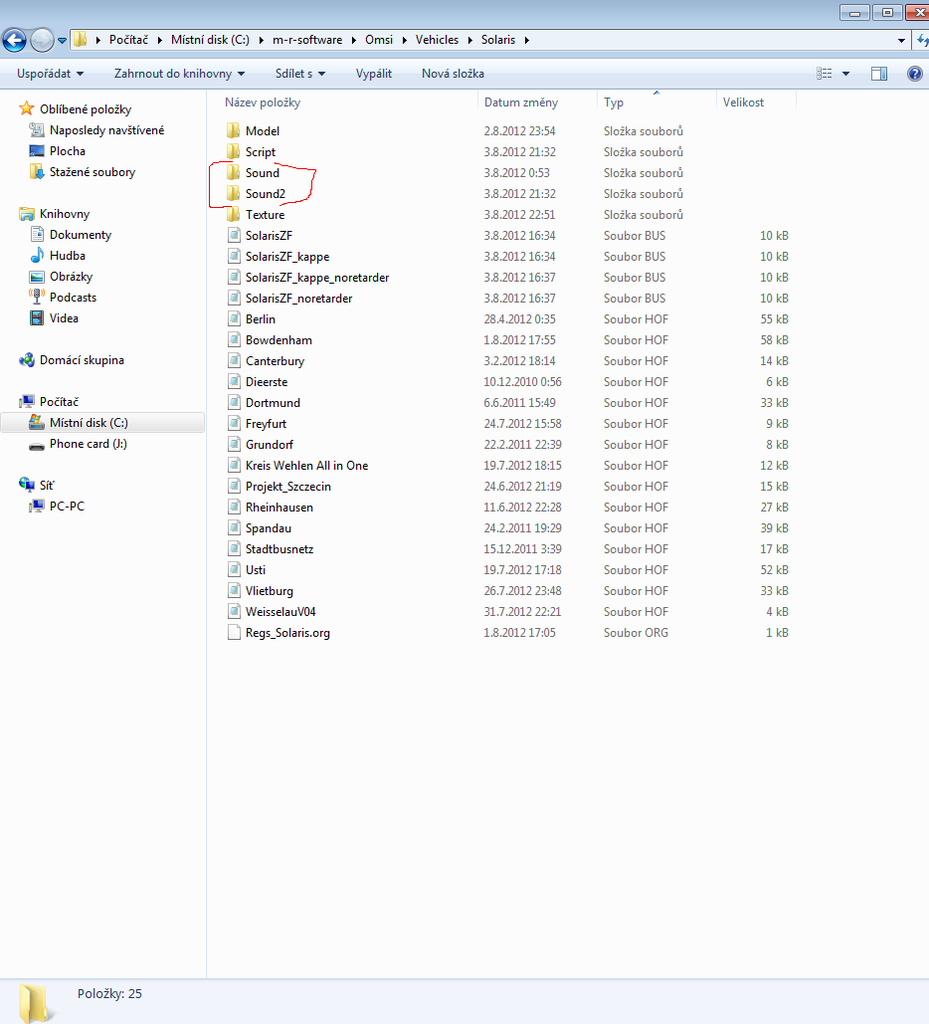Toggle the preview pane icon
The image size is (929, 1024).
879,74
